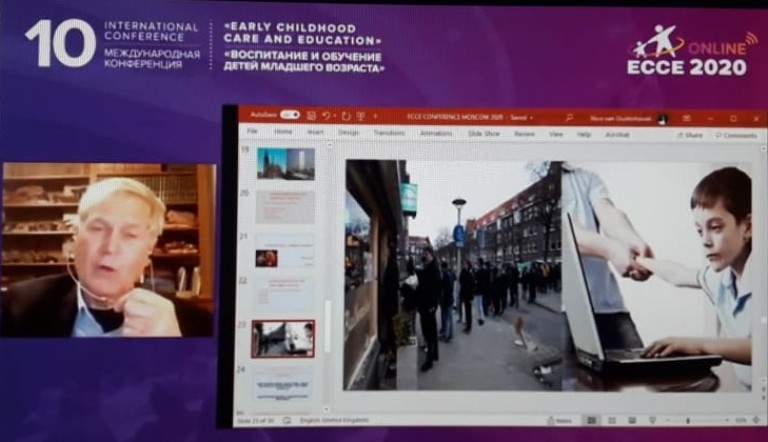Switch to Normal view icon
The width and height of the screenshot is (768, 442).
tap(591, 420)
